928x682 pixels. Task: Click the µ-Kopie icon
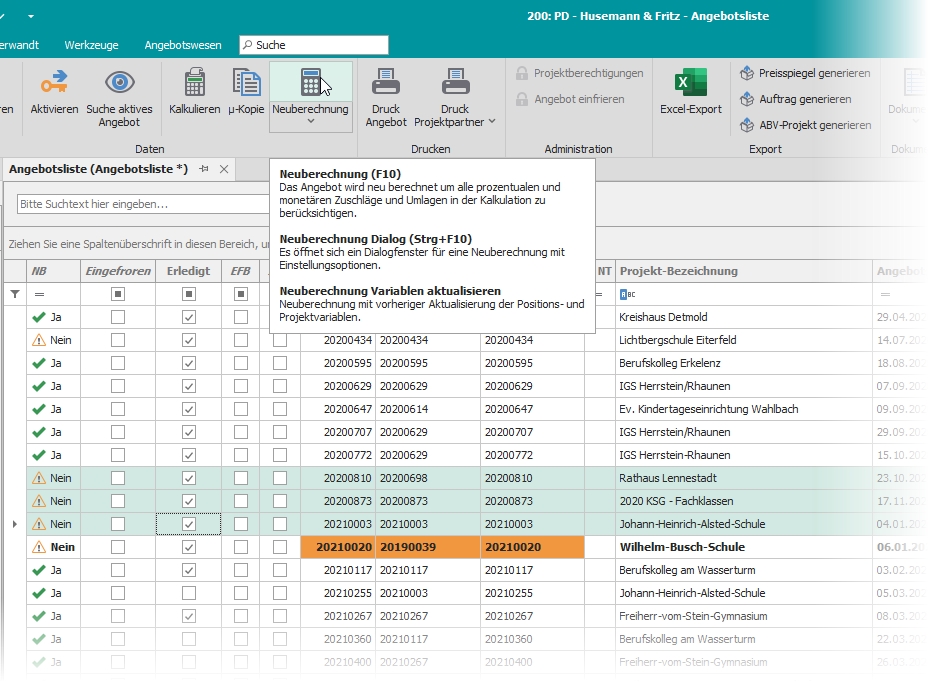[245, 84]
